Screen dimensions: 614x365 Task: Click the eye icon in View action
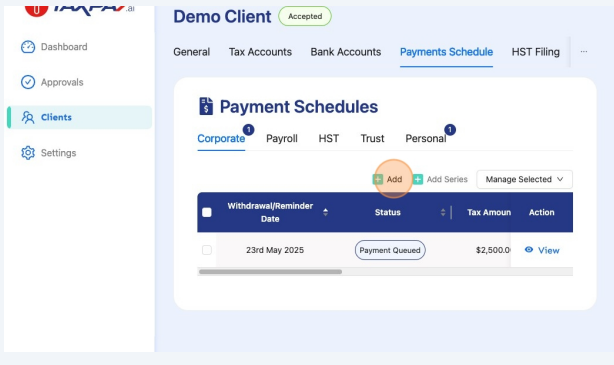(529, 250)
